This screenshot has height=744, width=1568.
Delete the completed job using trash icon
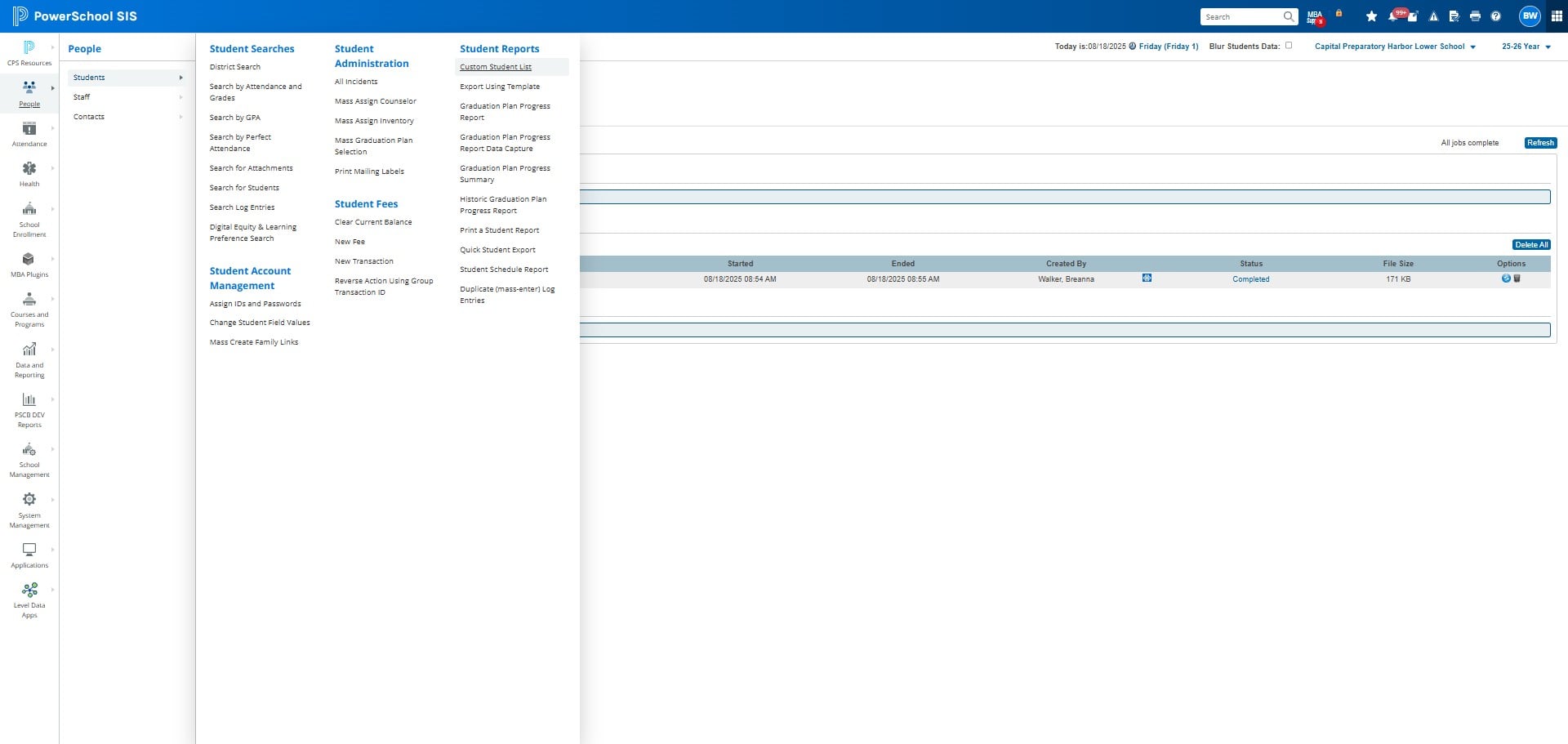coord(1517,278)
